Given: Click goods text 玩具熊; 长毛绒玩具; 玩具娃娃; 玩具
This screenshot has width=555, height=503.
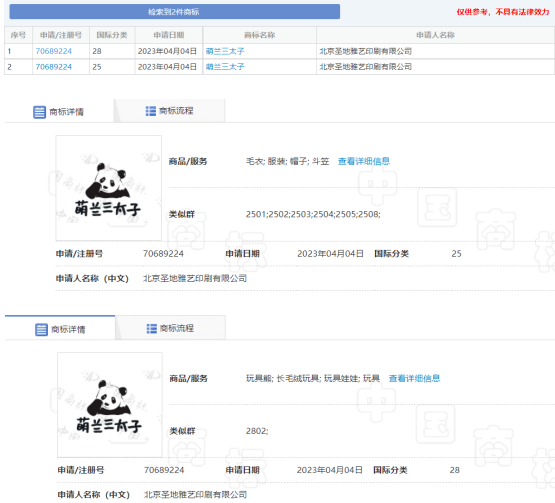Looking at the screenshot, I should click(313, 378).
